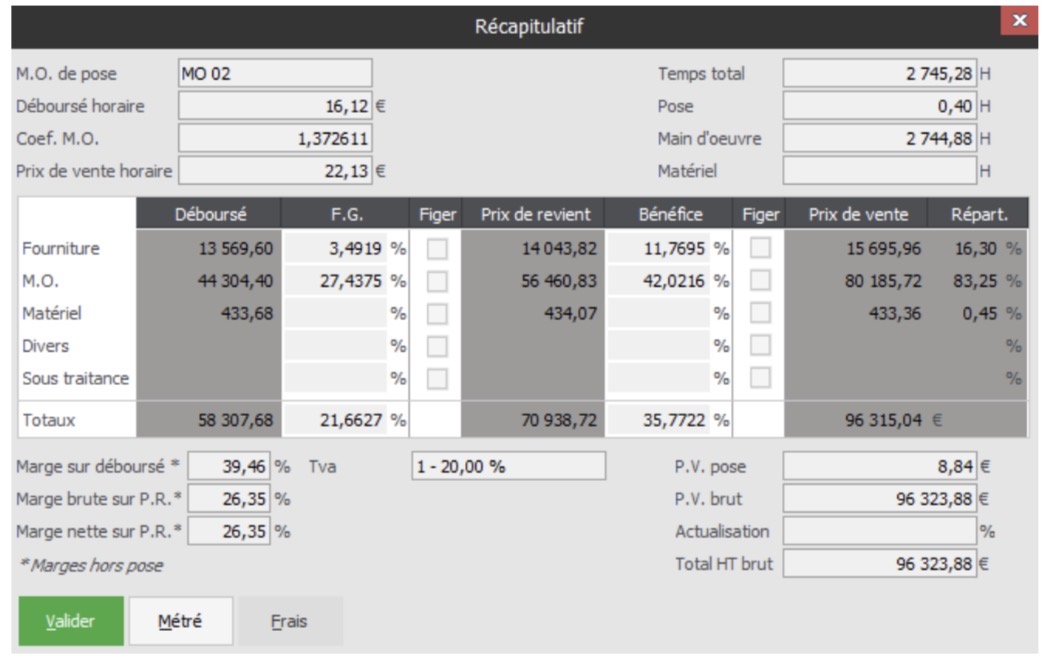Click Marge sur déboursé field 39,46

point(229,466)
